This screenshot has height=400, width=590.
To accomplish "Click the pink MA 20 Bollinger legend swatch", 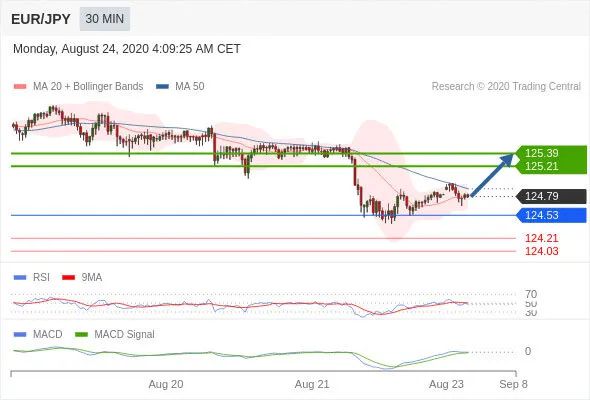I will pyautogui.click(x=20, y=87).
